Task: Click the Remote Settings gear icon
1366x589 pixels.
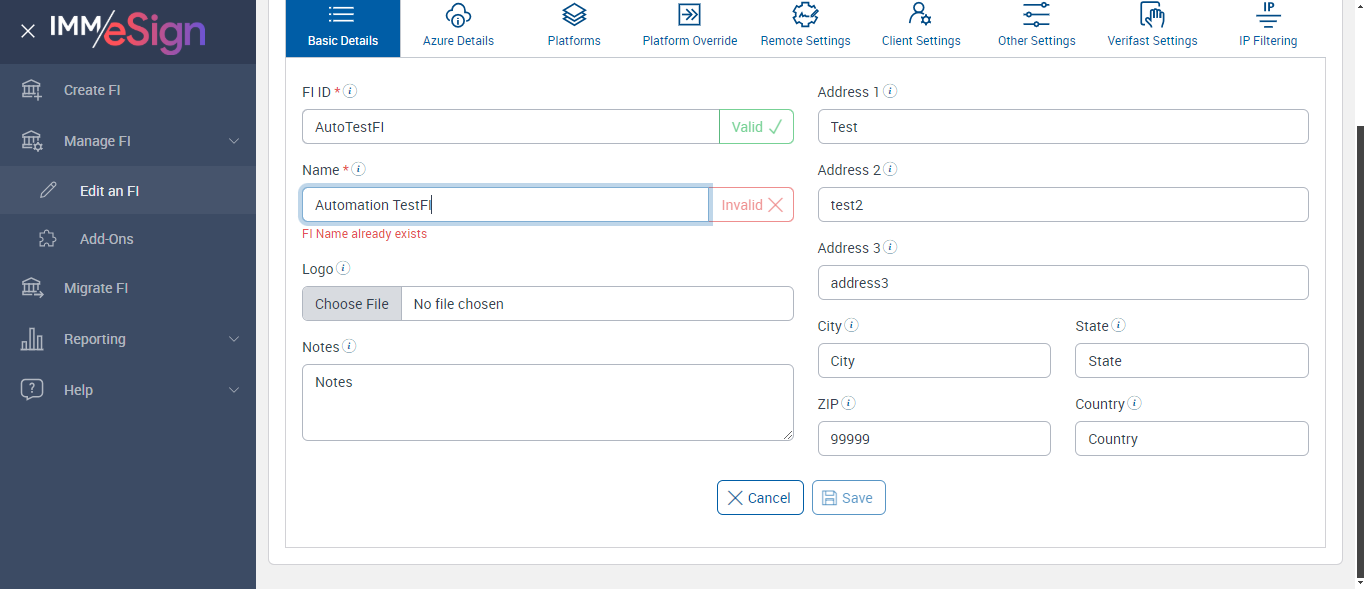Action: tap(805, 15)
